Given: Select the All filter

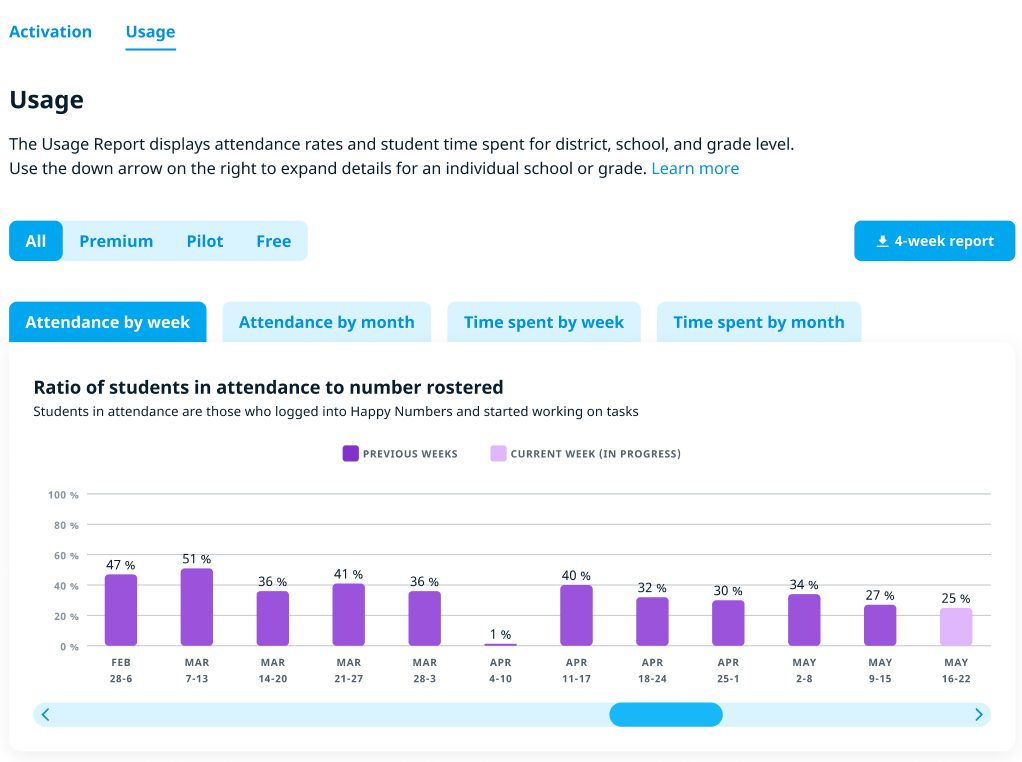Looking at the screenshot, I should (36, 241).
